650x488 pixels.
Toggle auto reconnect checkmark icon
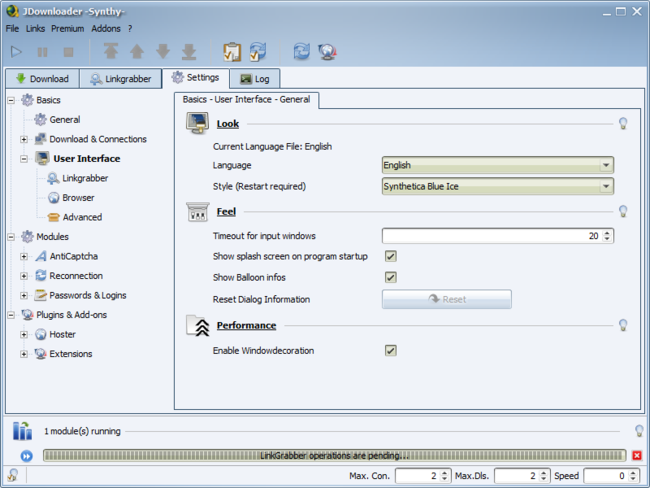(258, 52)
